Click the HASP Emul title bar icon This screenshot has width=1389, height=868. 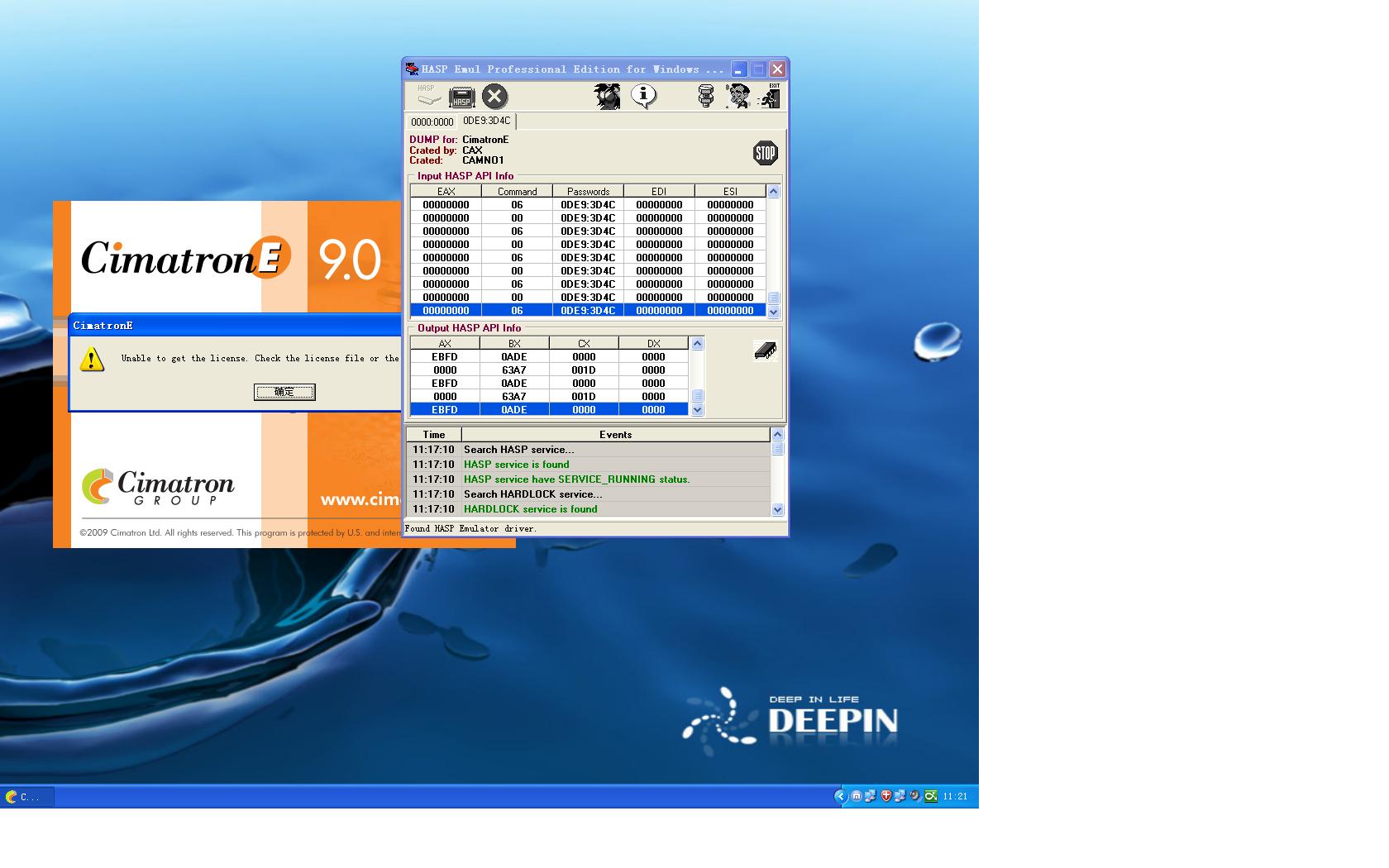(x=412, y=69)
